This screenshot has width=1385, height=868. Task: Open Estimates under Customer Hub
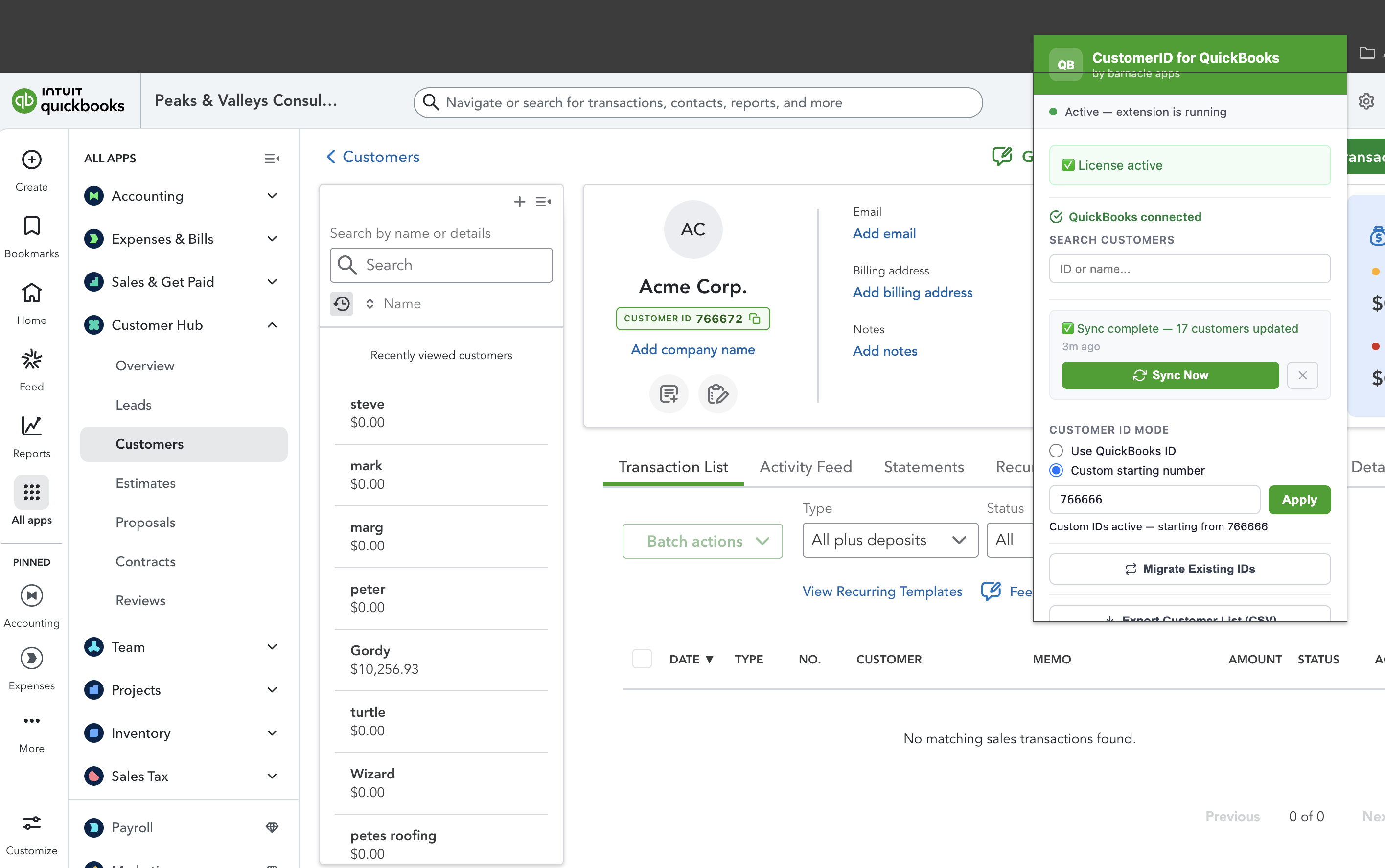pyautogui.click(x=145, y=483)
